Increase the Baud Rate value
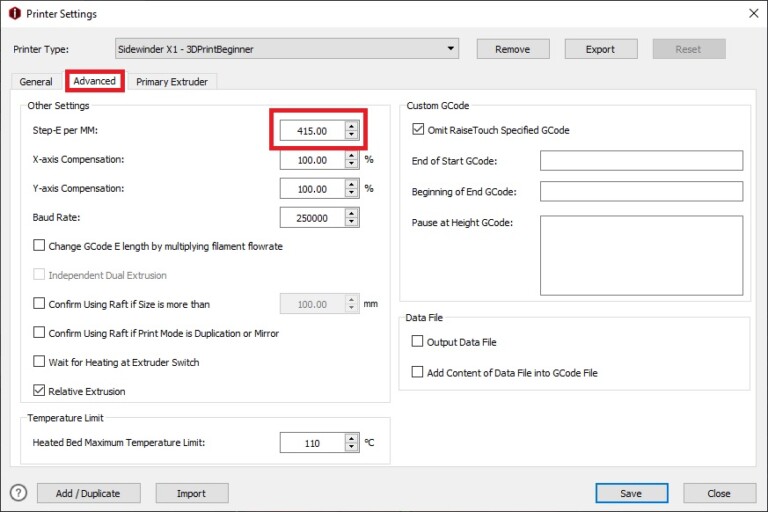The width and height of the screenshot is (768, 512). point(352,213)
